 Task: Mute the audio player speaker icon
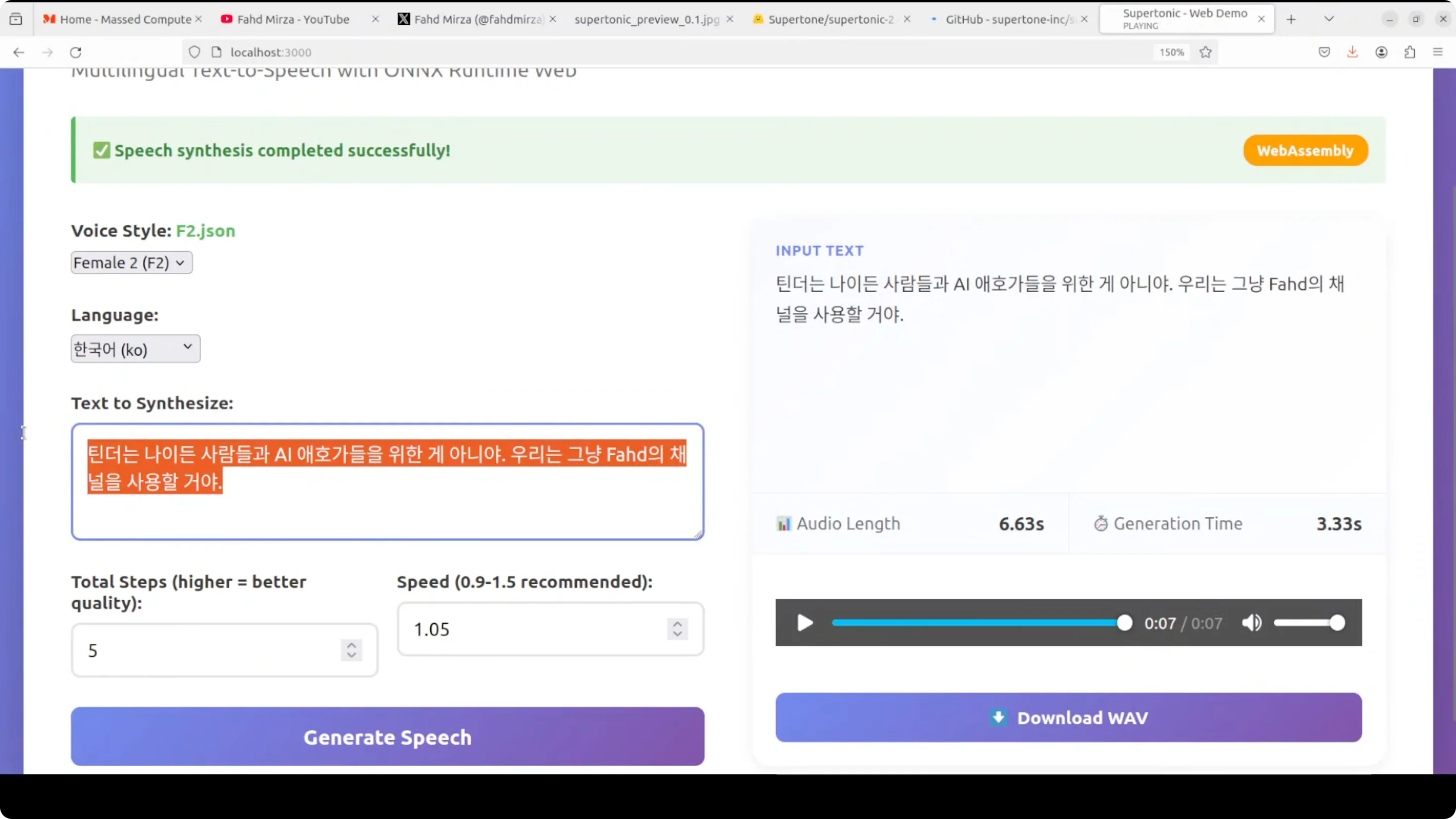point(1251,623)
